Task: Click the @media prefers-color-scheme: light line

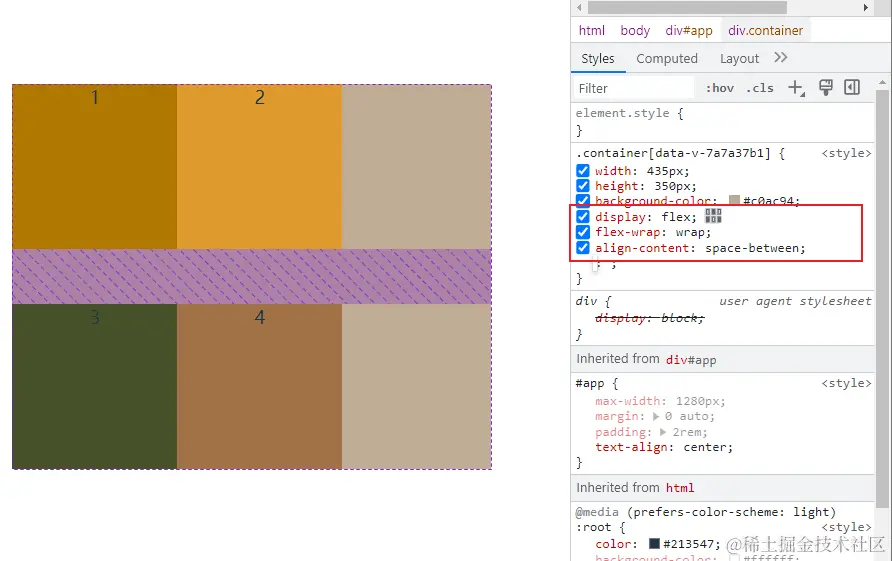Action: [706, 512]
